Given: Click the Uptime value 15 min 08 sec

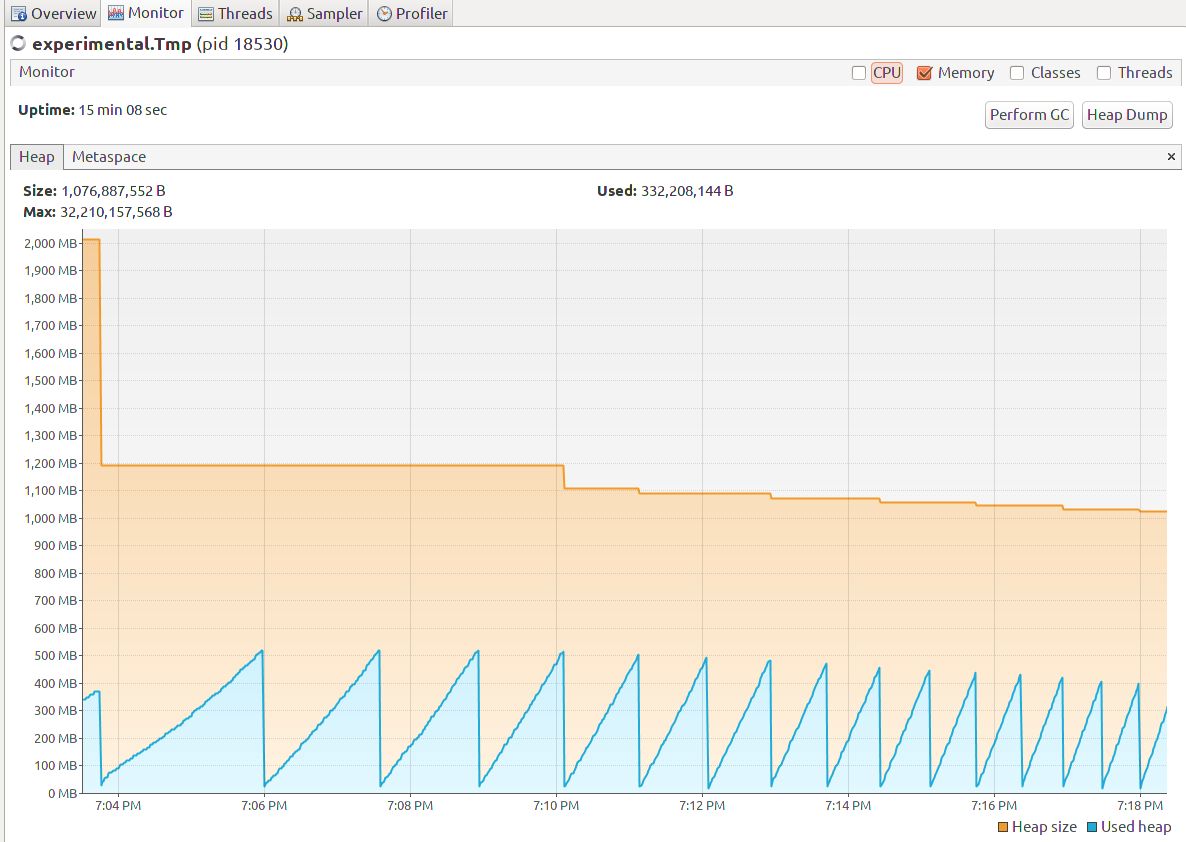Looking at the screenshot, I should click(x=123, y=110).
